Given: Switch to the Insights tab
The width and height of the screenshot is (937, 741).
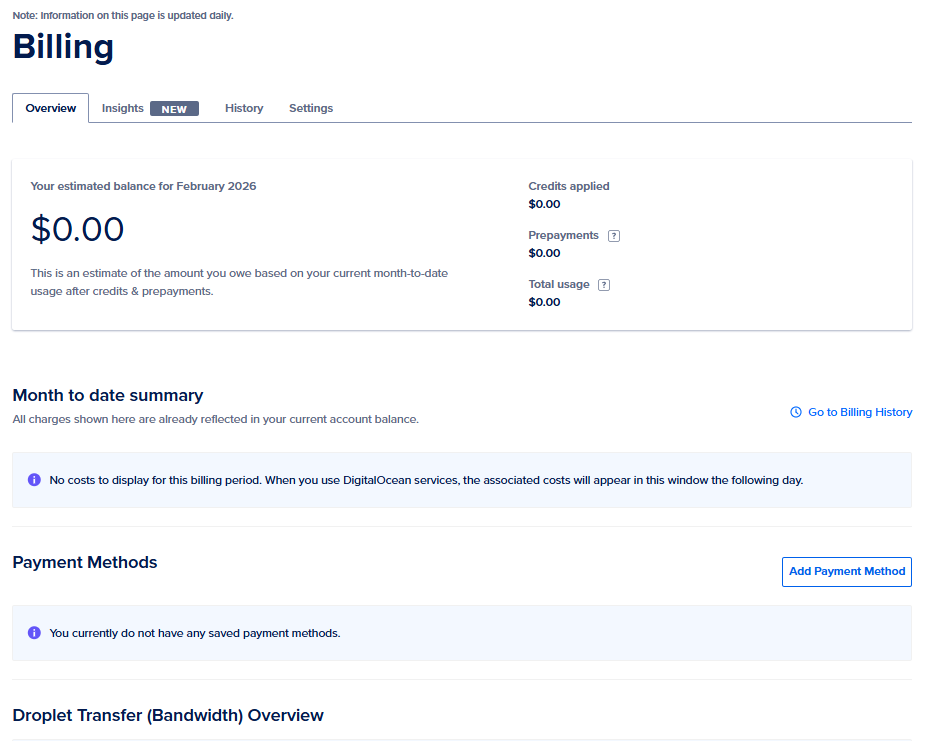Looking at the screenshot, I should pyautogui.click(x=123, y=108).
